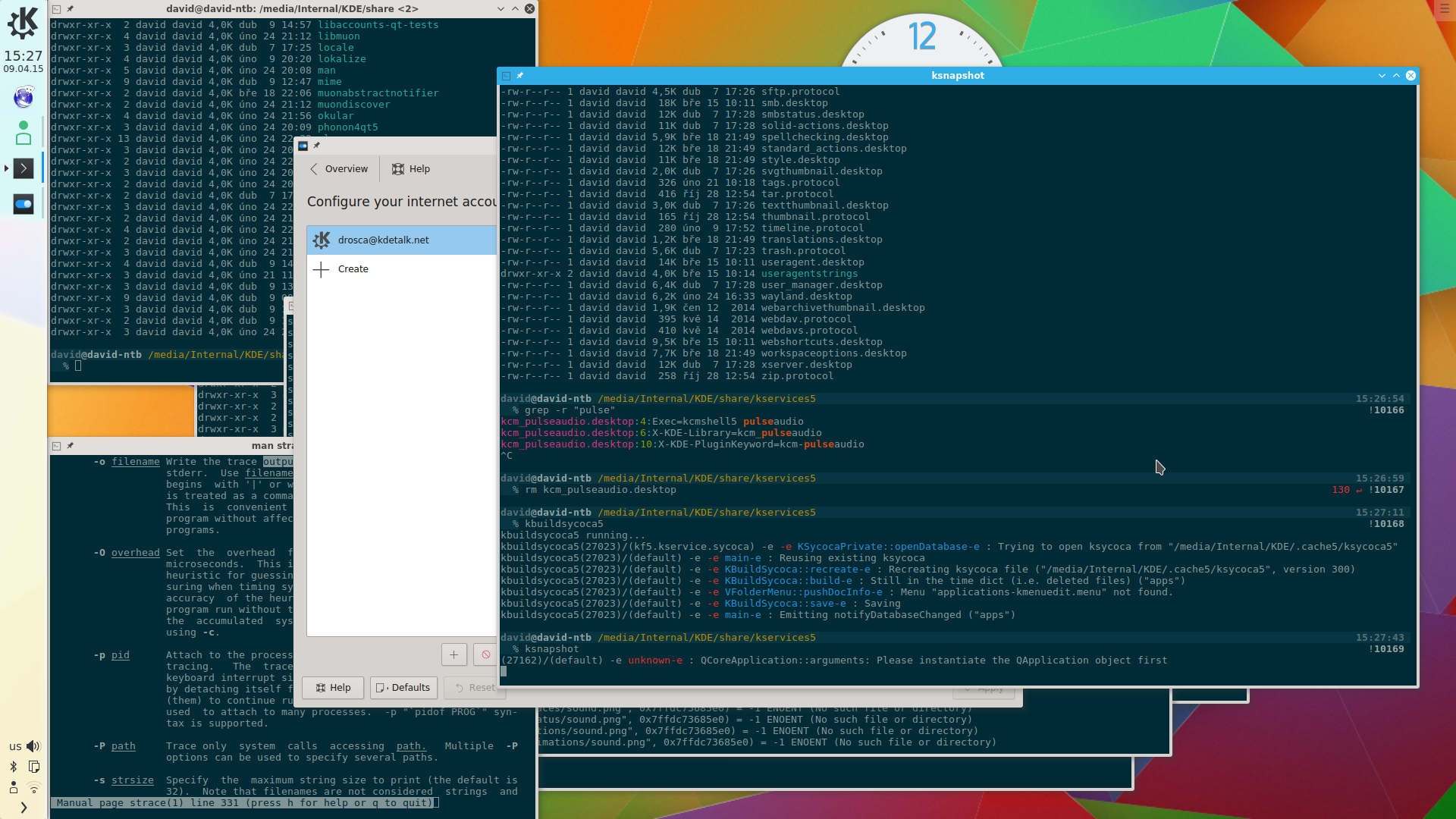Open Help in the settings toolbar
This screenshot has height=819, width=1456.
coord(411,169)
